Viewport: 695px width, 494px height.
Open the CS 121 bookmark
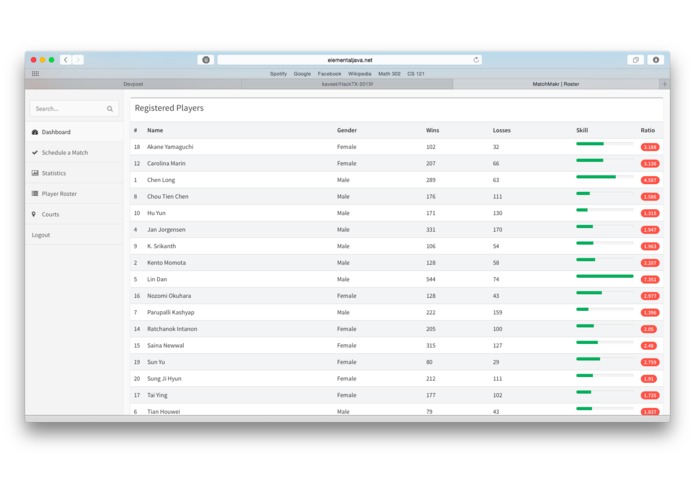(416, 74)
